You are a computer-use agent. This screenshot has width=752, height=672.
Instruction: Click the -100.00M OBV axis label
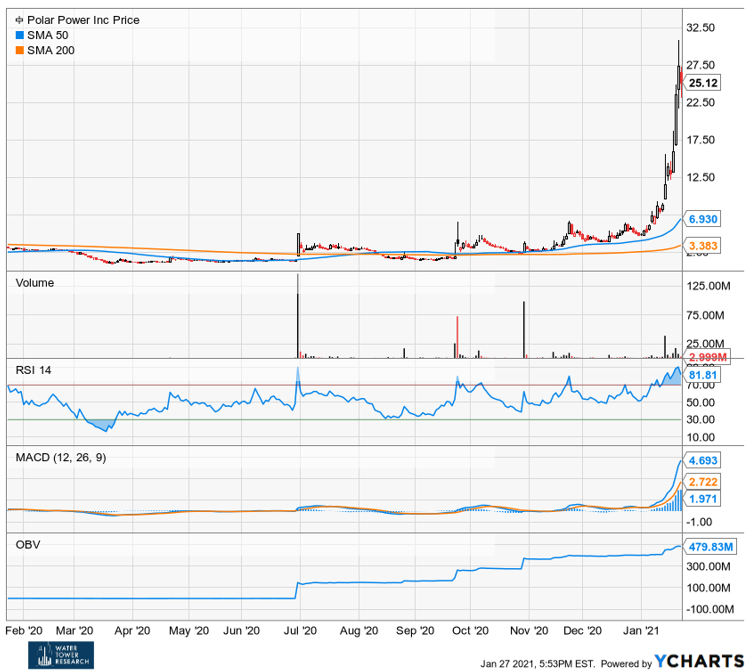point(710,610)
